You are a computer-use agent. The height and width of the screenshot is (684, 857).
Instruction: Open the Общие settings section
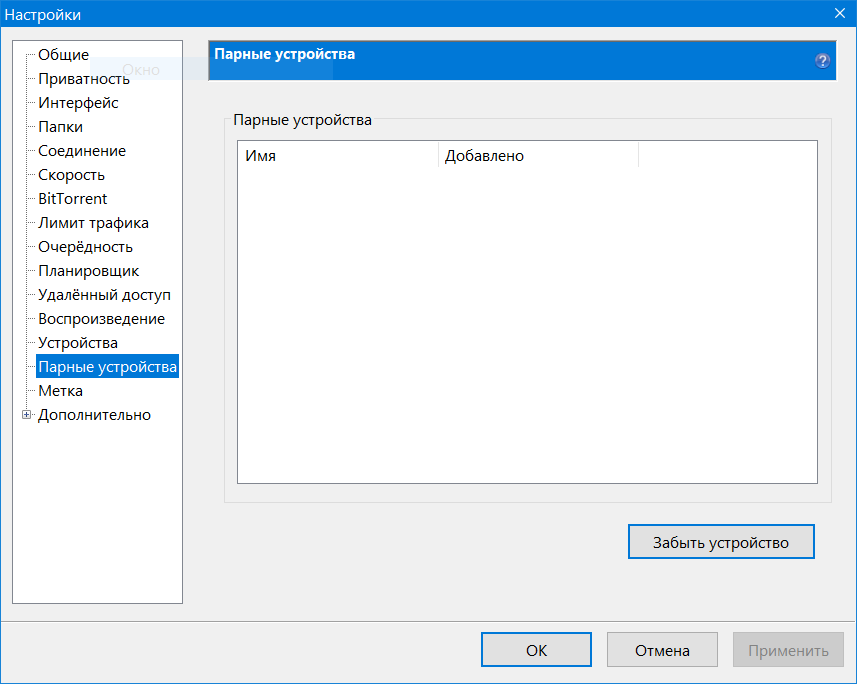click(63, 55)
